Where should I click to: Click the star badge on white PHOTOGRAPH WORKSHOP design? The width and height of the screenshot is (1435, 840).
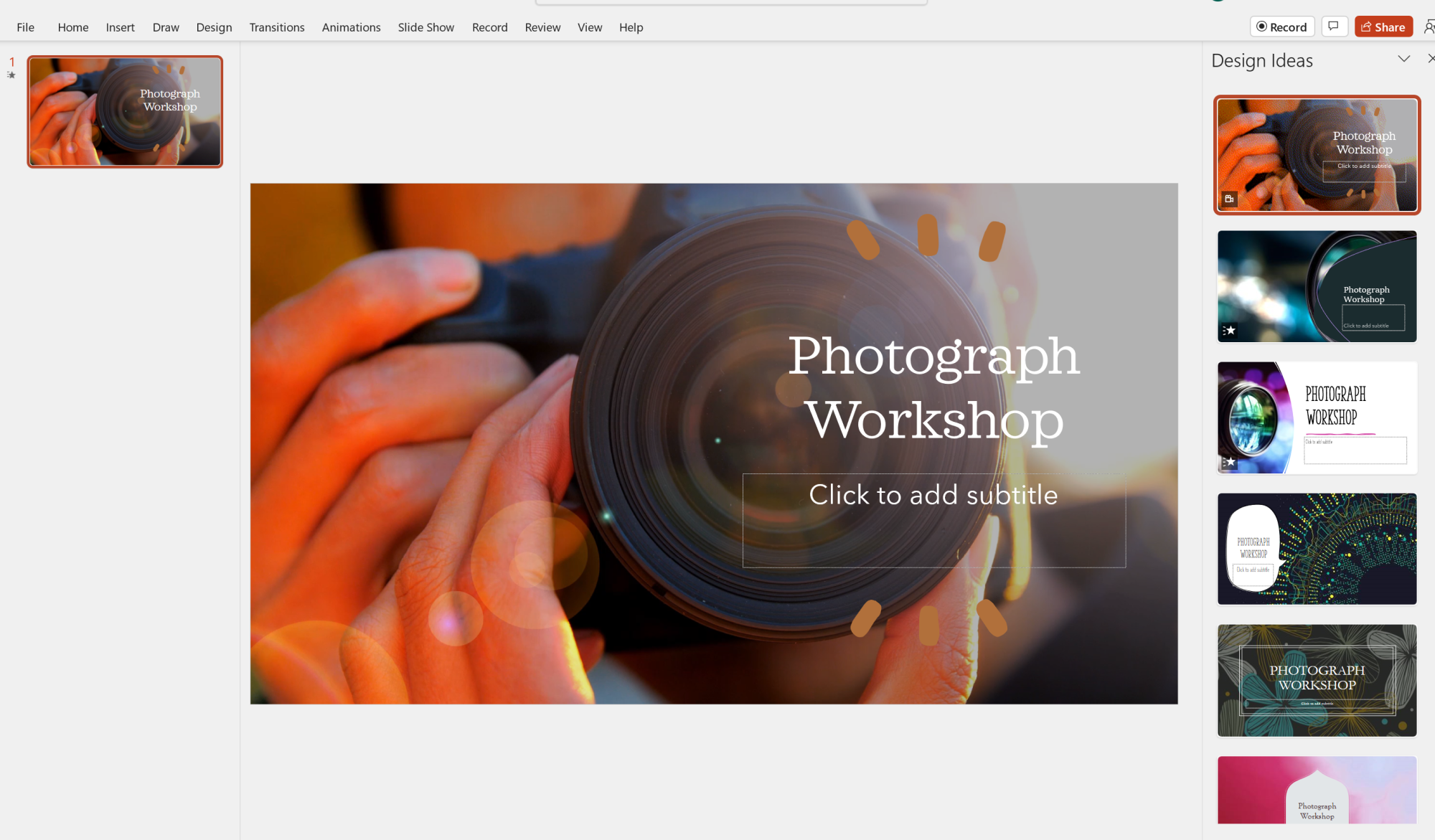pyautogui.click(x=1229, y=461)
